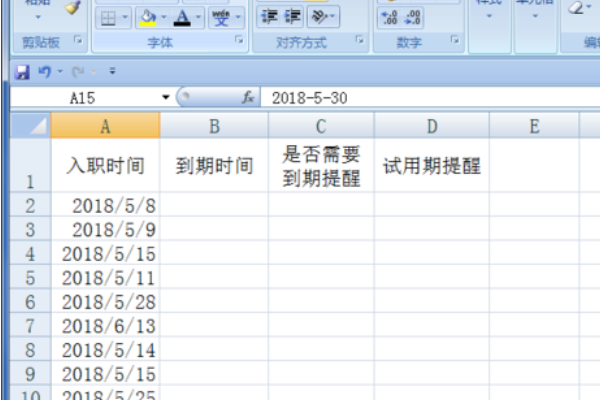Click the Increase Decimal icon
This screenshot has width=600, height=400.
(390, 18)
